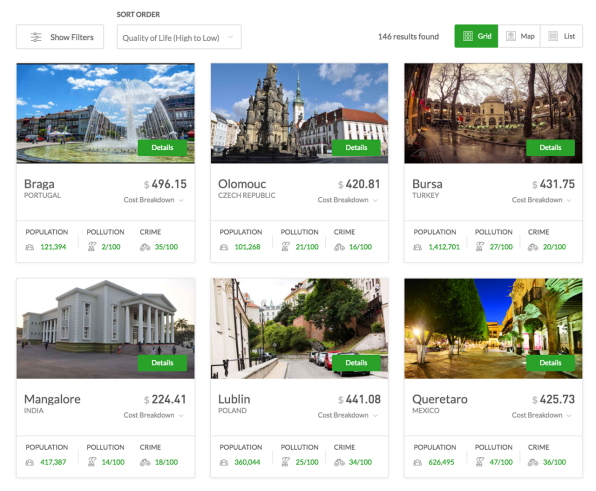
Task: Click Bursa's crime icon
Action: click(533, 247)
